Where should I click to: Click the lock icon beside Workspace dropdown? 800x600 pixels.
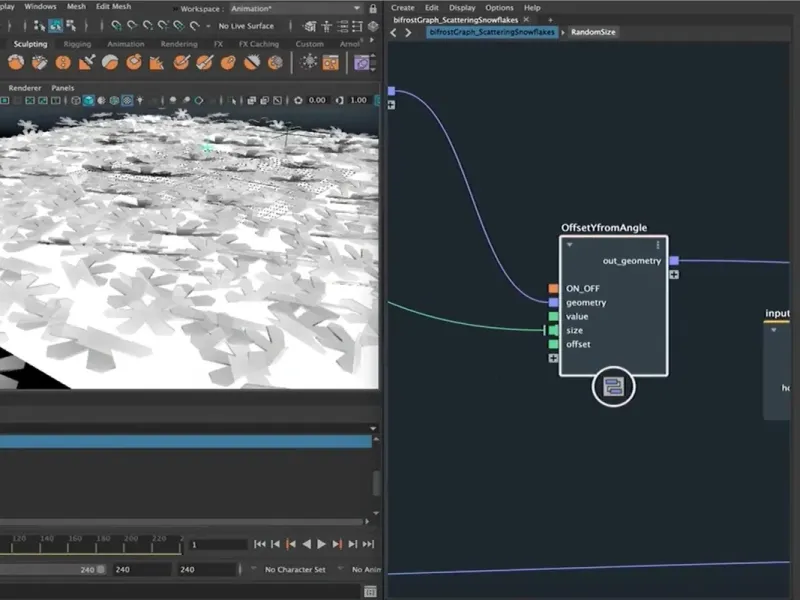[372, 9]
